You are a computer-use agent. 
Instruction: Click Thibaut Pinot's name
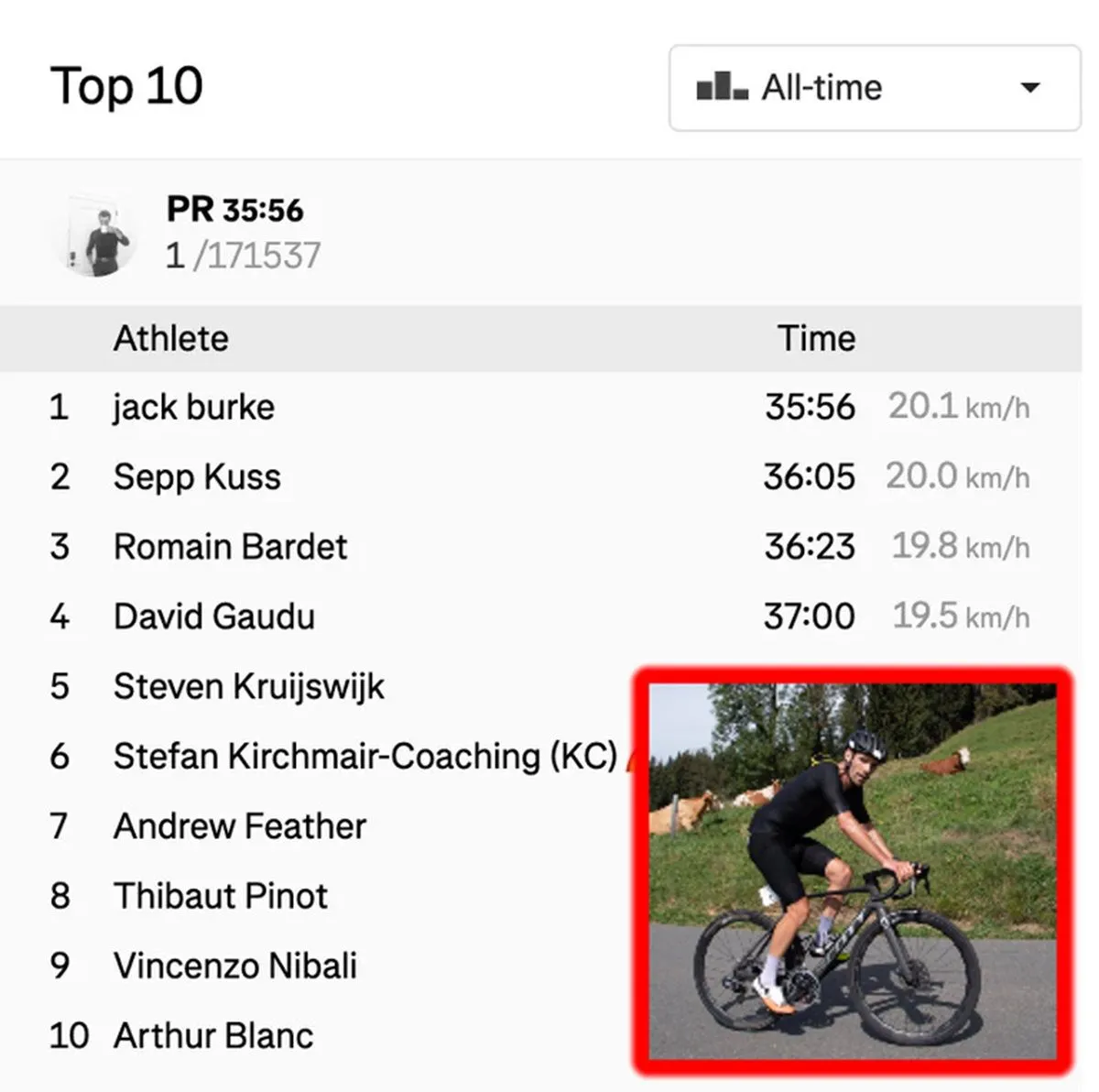click(220, 896)
